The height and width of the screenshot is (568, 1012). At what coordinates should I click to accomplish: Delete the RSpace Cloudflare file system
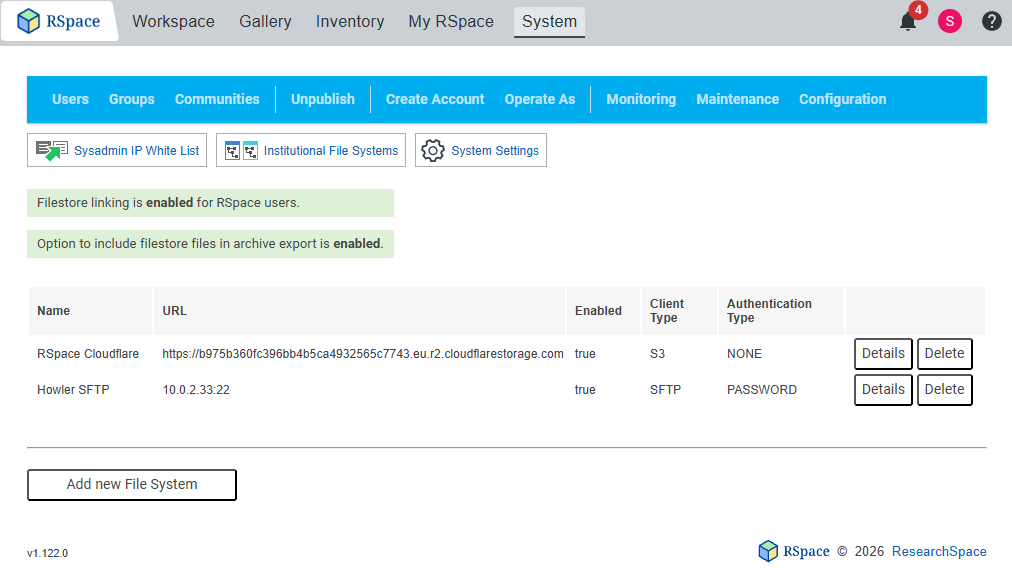(944, 354)
